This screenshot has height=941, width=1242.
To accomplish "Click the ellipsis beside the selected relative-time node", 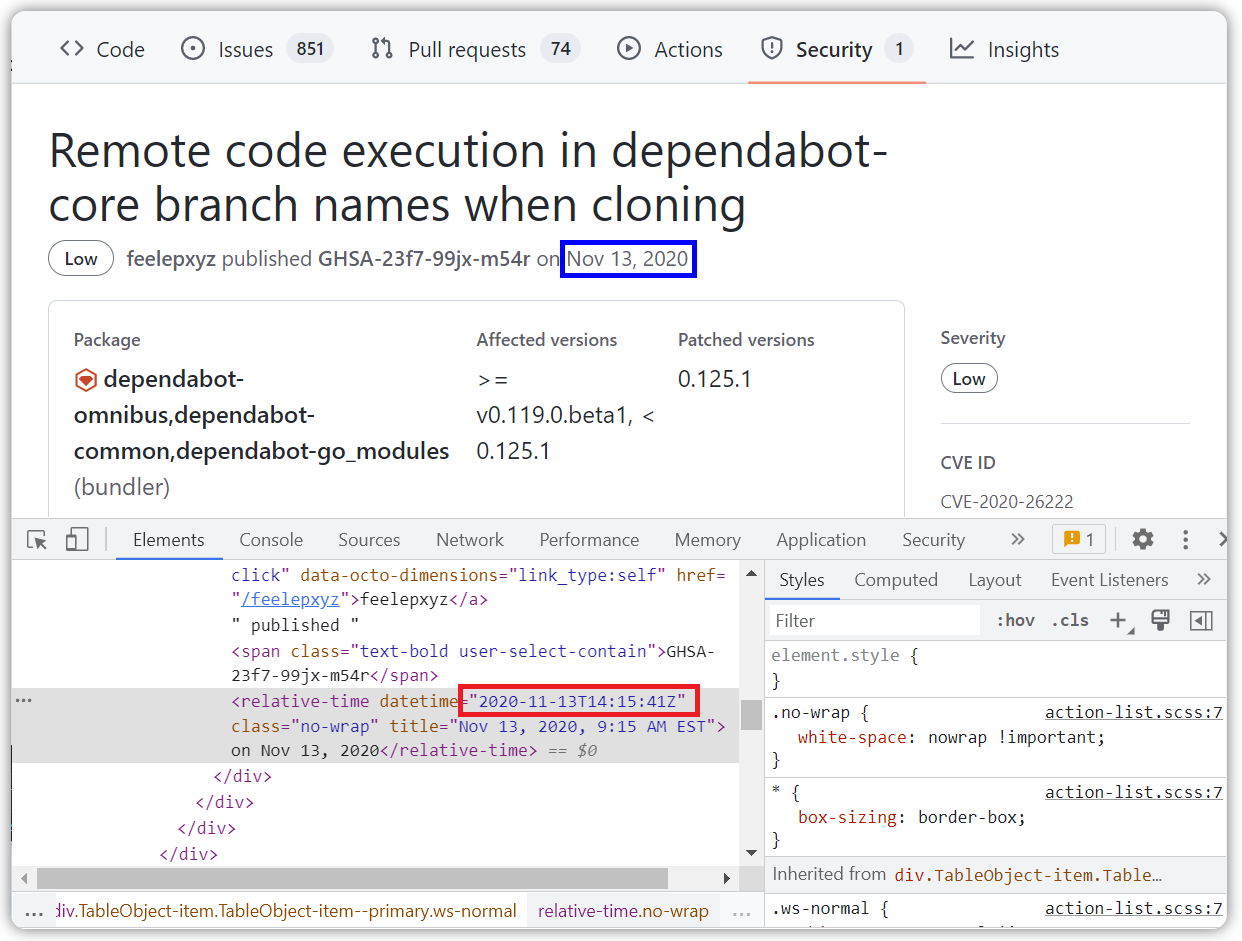I will pyautogui.click(x=24, y=701).
